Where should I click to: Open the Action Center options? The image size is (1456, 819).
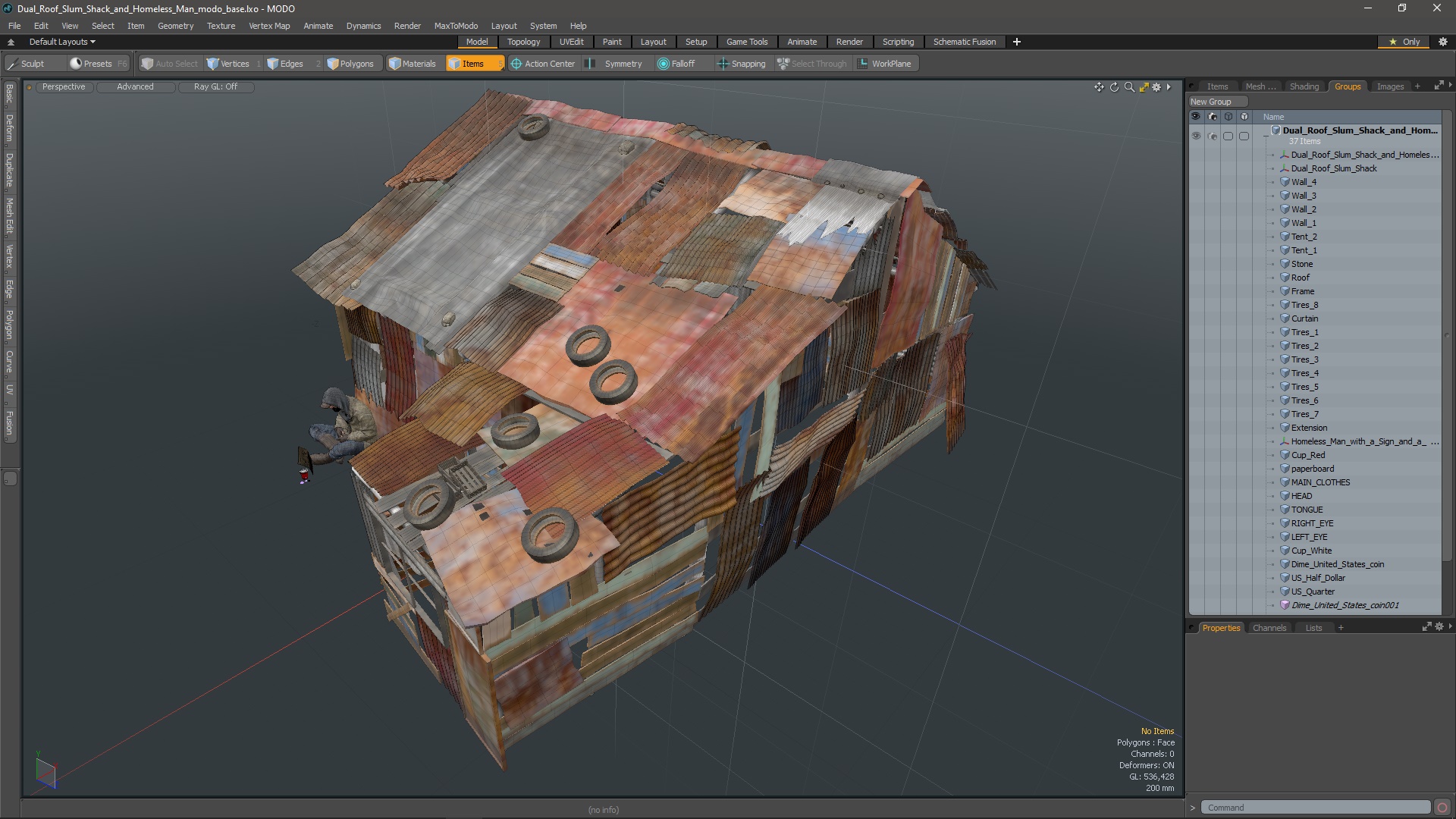click(543, 64)
